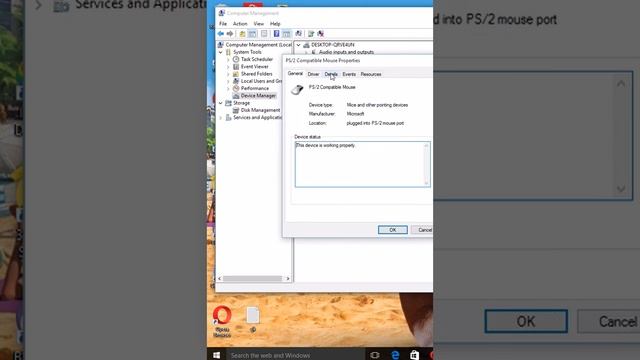The width and height of the screenshot is (640, 360).
Task: Select the Storage tree label
Action: pos(241,103)
